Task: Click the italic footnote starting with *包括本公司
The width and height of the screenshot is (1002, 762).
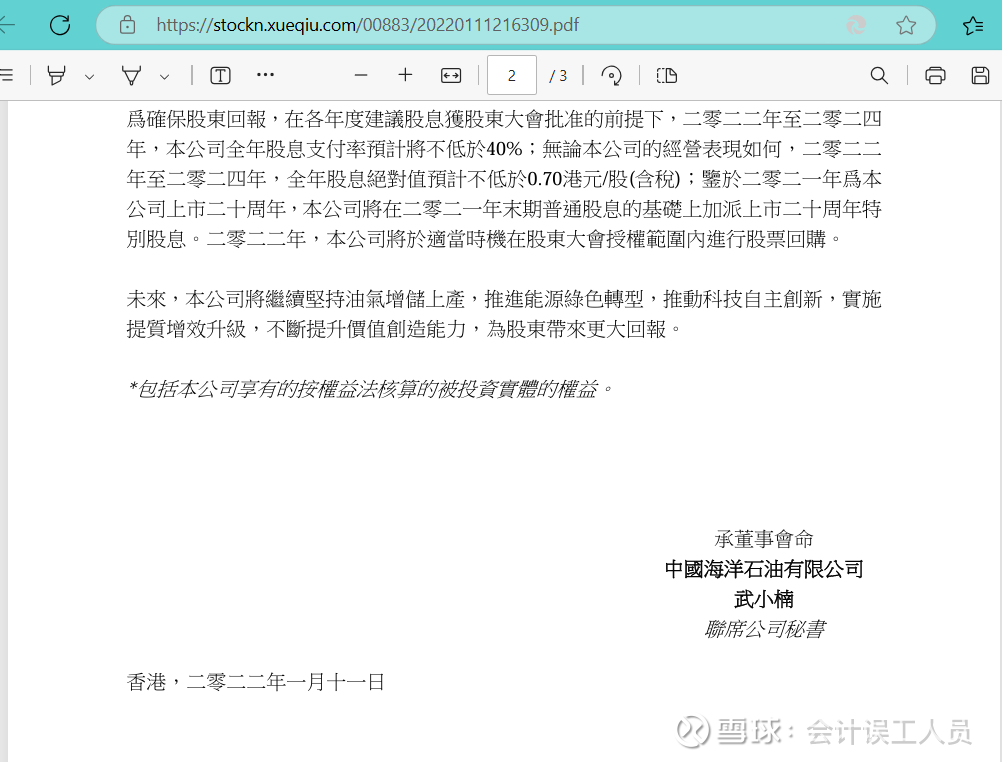Action: point(370,389)
